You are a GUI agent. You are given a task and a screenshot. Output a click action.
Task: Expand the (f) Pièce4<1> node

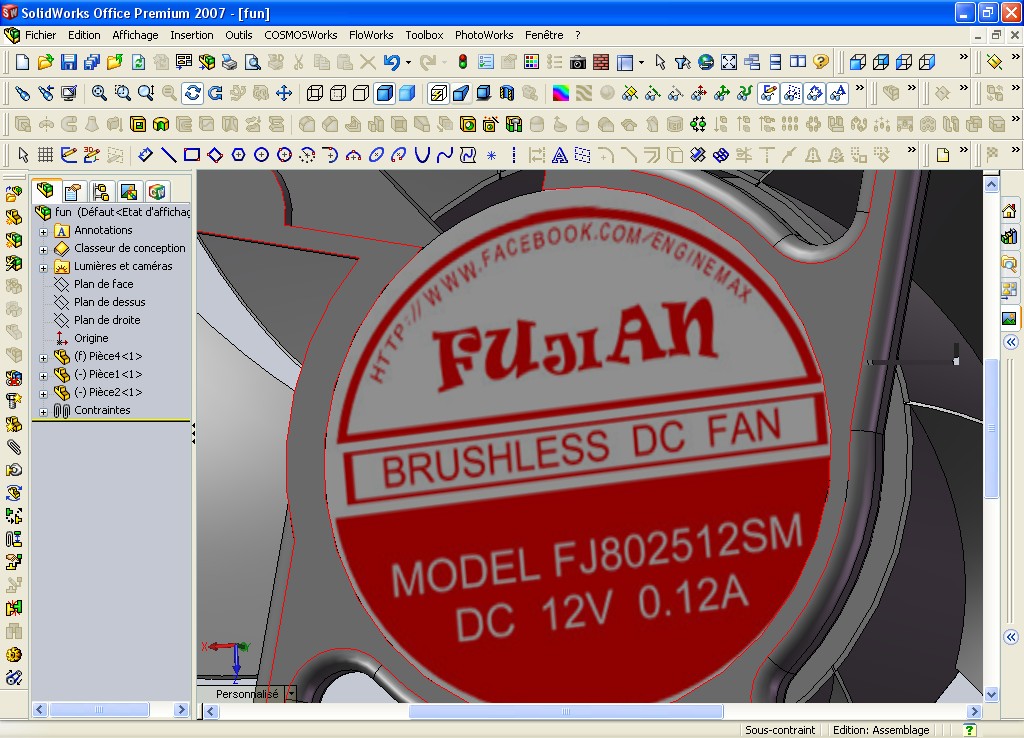point(43,358)
